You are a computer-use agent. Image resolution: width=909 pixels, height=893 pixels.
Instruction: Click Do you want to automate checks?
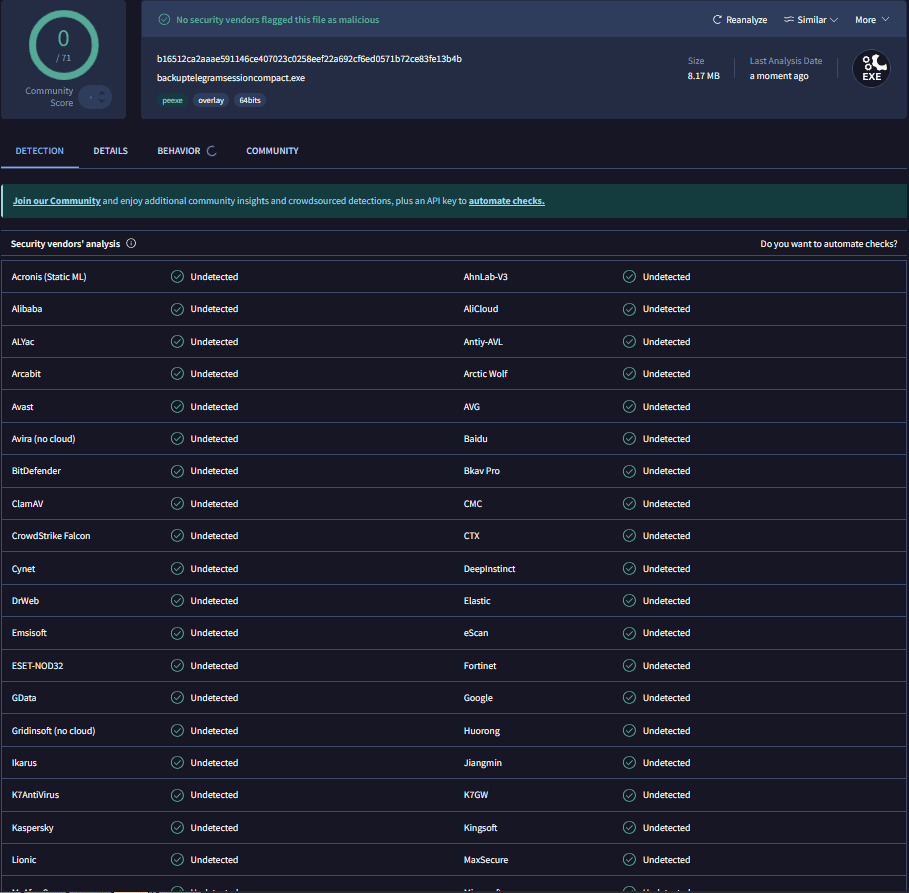pos(828,244)
